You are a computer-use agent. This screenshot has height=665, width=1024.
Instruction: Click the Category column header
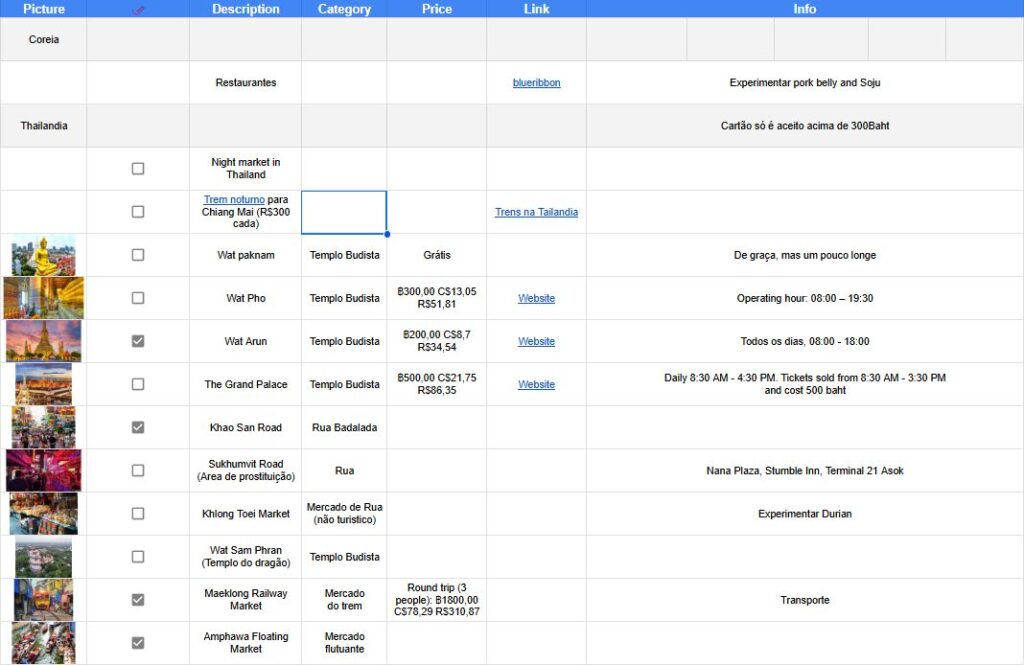pyautogui.click(x=344, y=9)
